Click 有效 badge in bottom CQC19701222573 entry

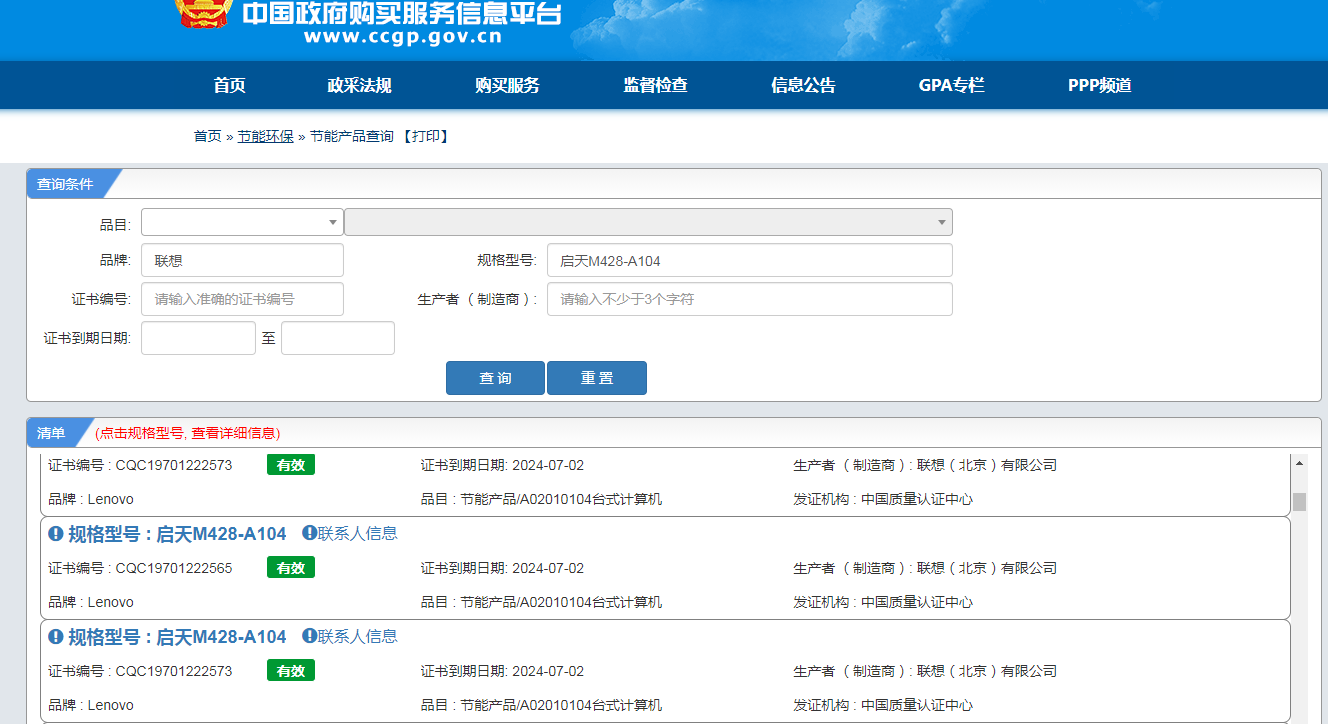click(291, 671)
